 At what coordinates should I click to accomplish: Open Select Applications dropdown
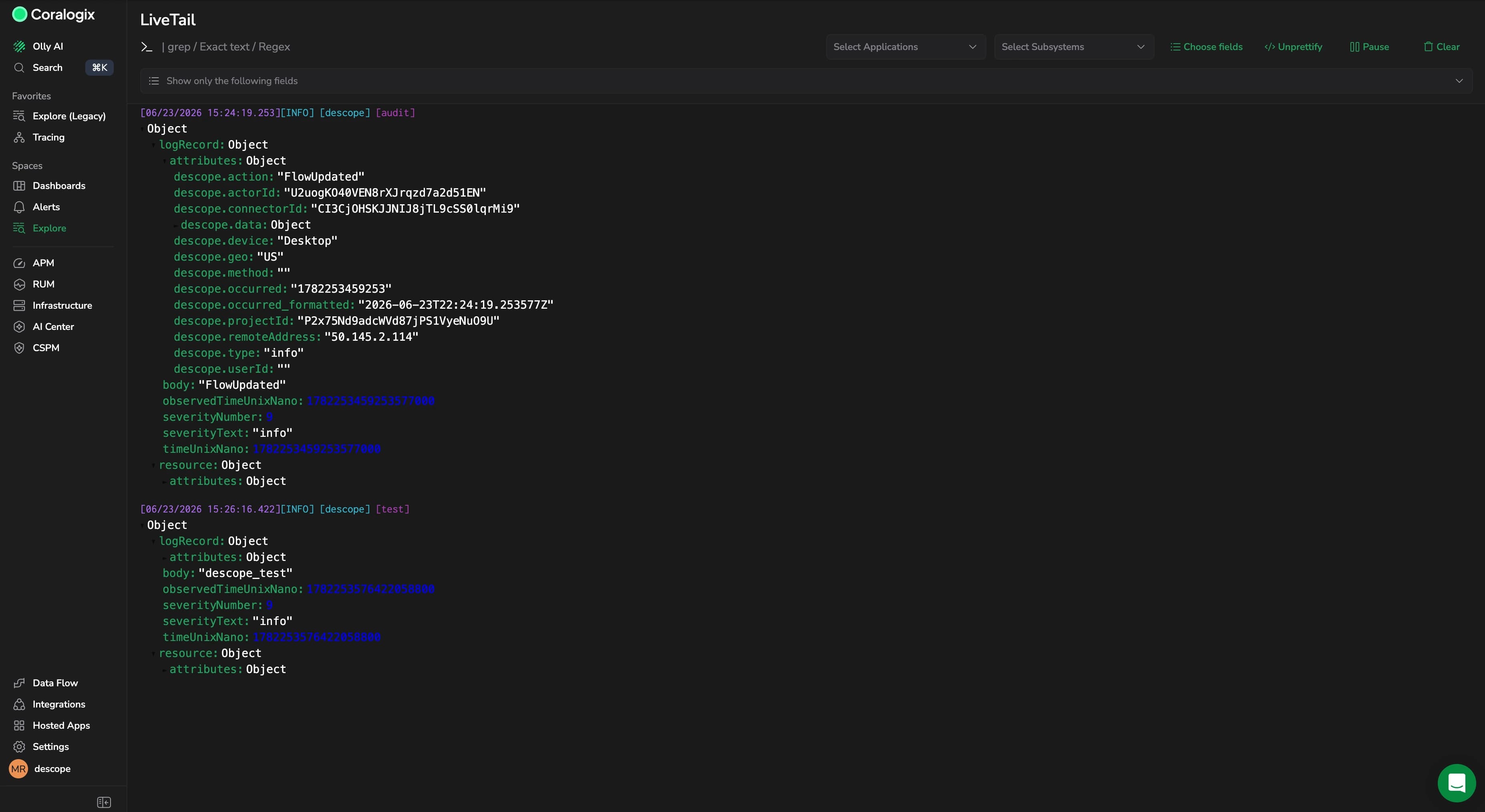click(x=905, y=47)
